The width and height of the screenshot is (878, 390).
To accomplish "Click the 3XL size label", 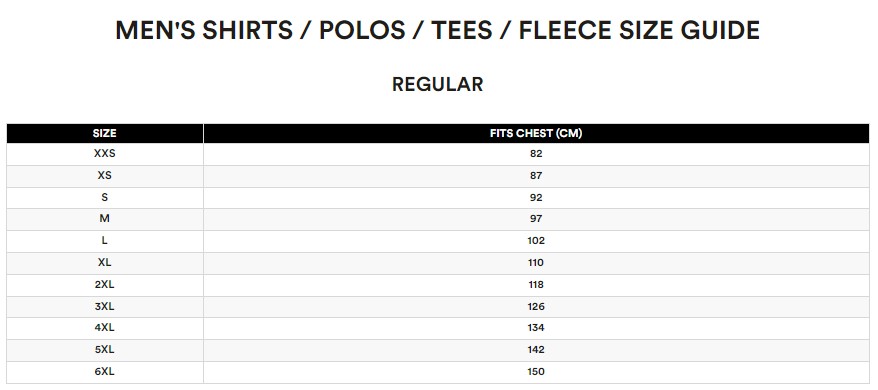I will (105, 307).
